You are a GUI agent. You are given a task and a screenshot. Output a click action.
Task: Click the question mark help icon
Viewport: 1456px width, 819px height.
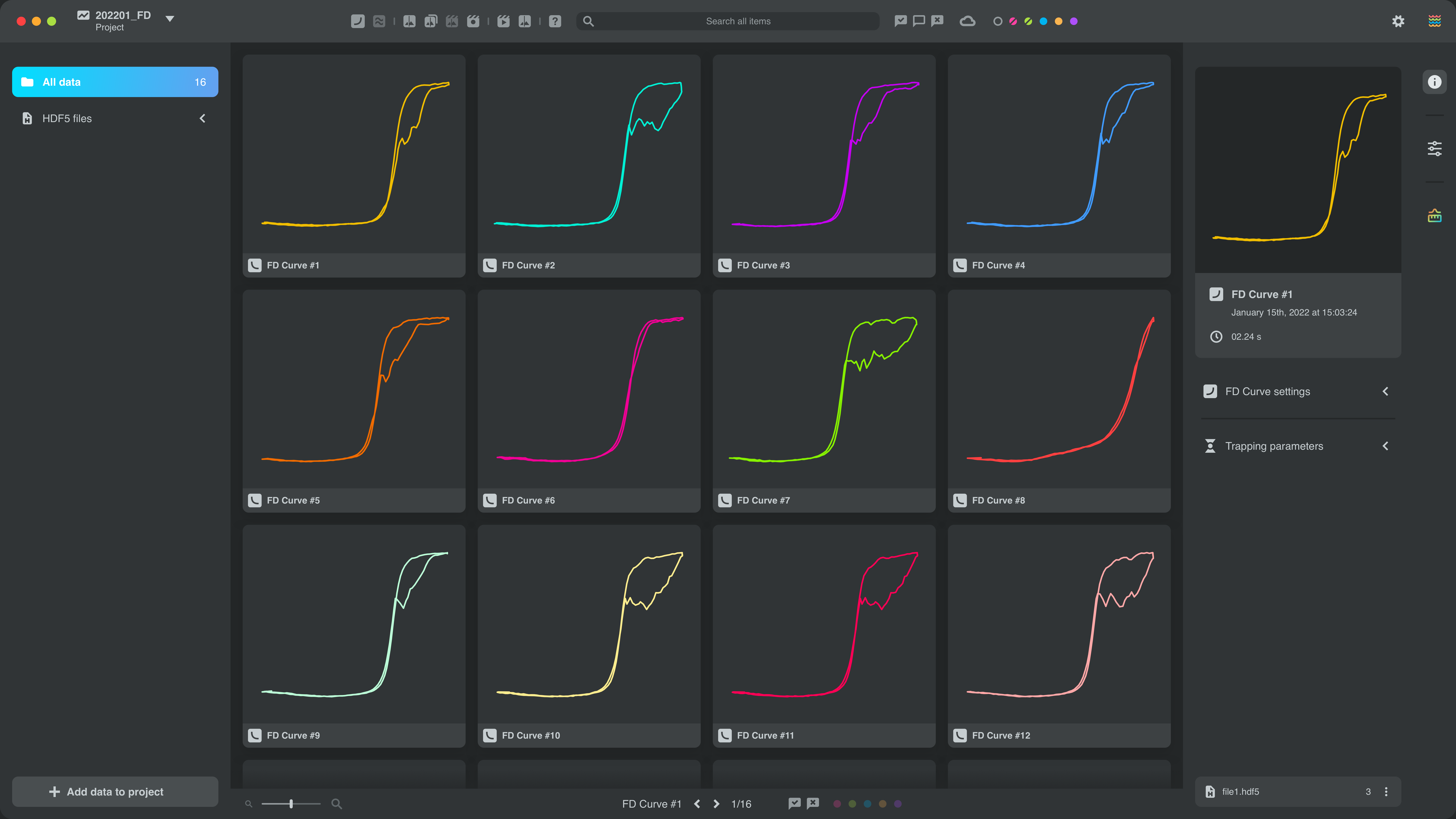coord(555,21)
